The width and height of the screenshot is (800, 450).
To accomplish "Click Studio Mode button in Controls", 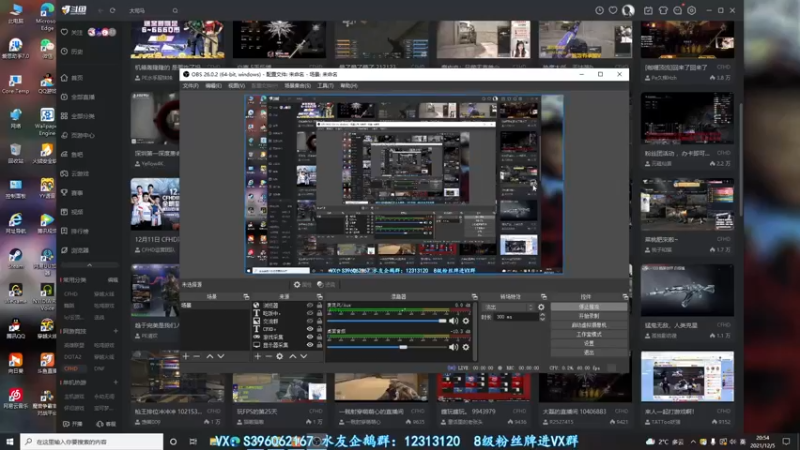I will 589,334.
